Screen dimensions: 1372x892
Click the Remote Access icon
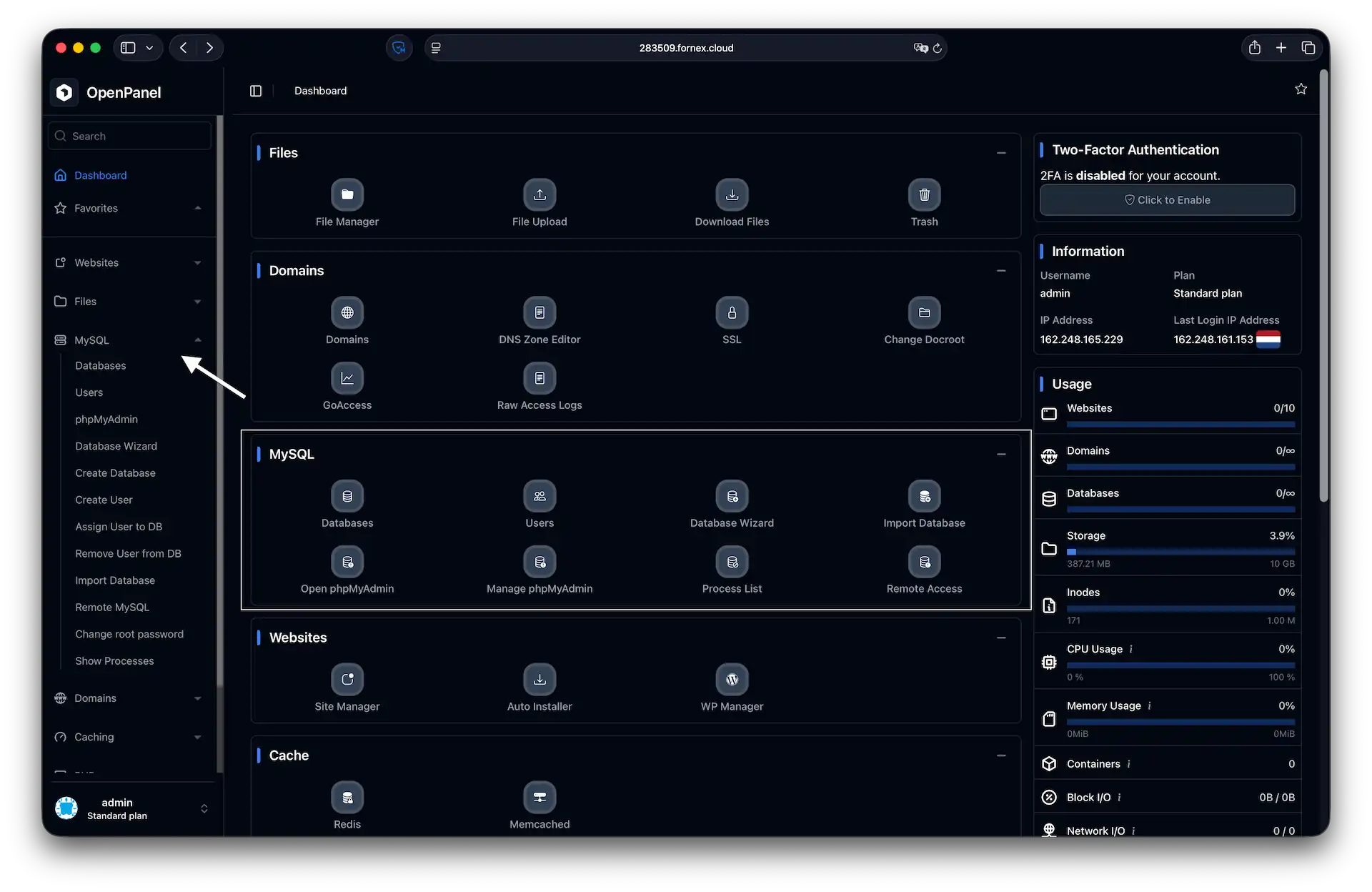(924, 562)
